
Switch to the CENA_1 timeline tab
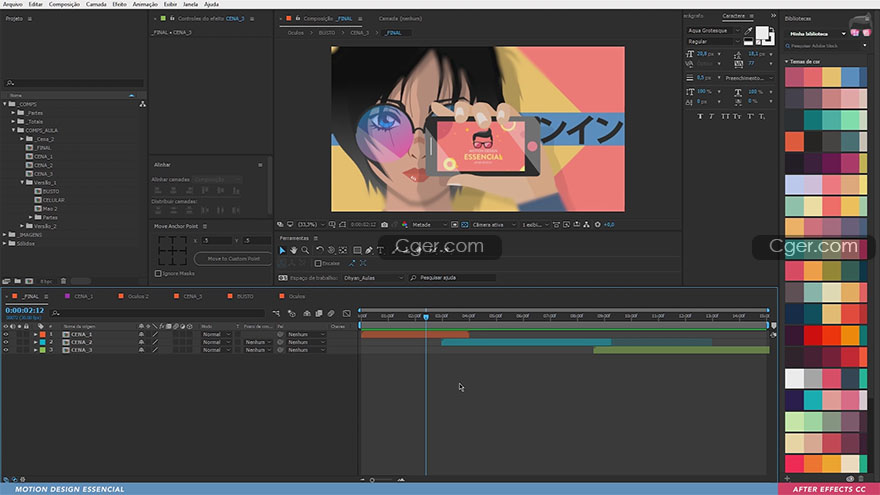(x=84, y=296)
